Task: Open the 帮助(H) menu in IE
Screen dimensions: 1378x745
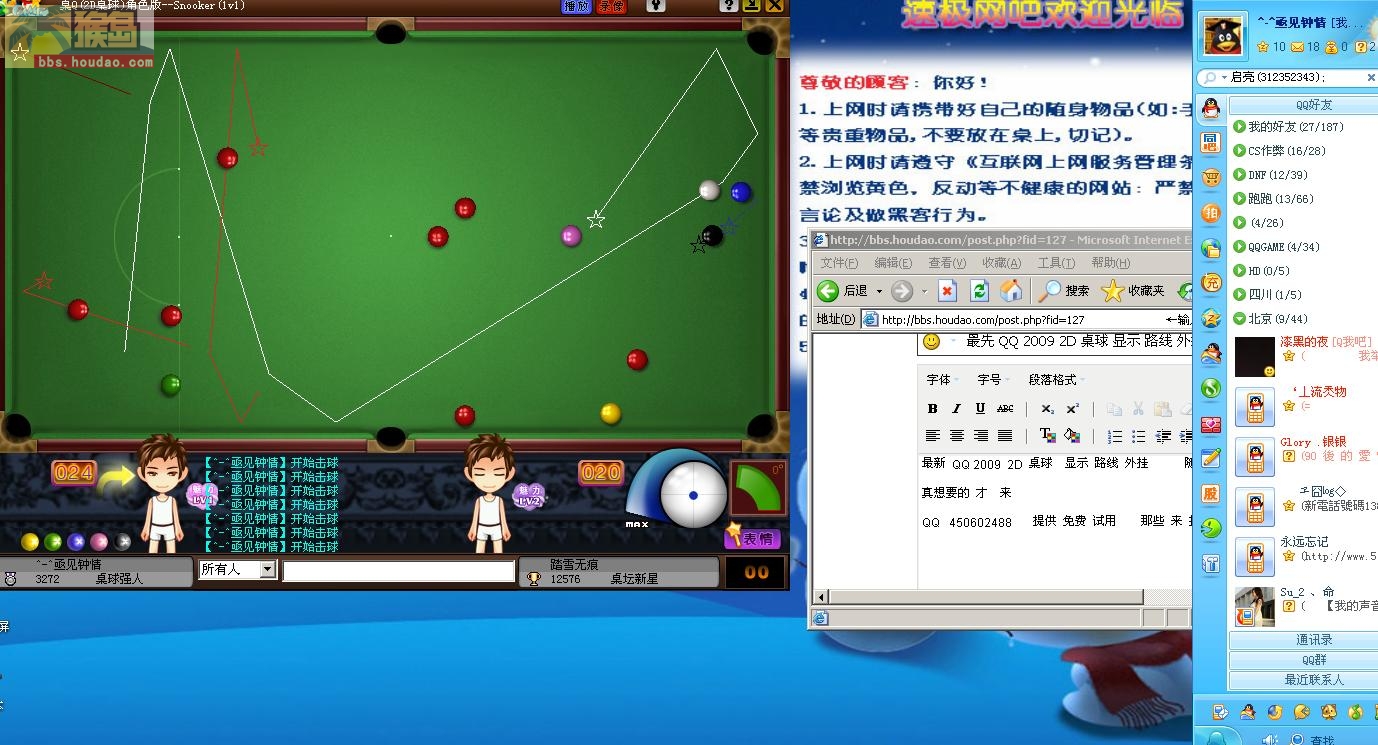Action: [1110, 263]
